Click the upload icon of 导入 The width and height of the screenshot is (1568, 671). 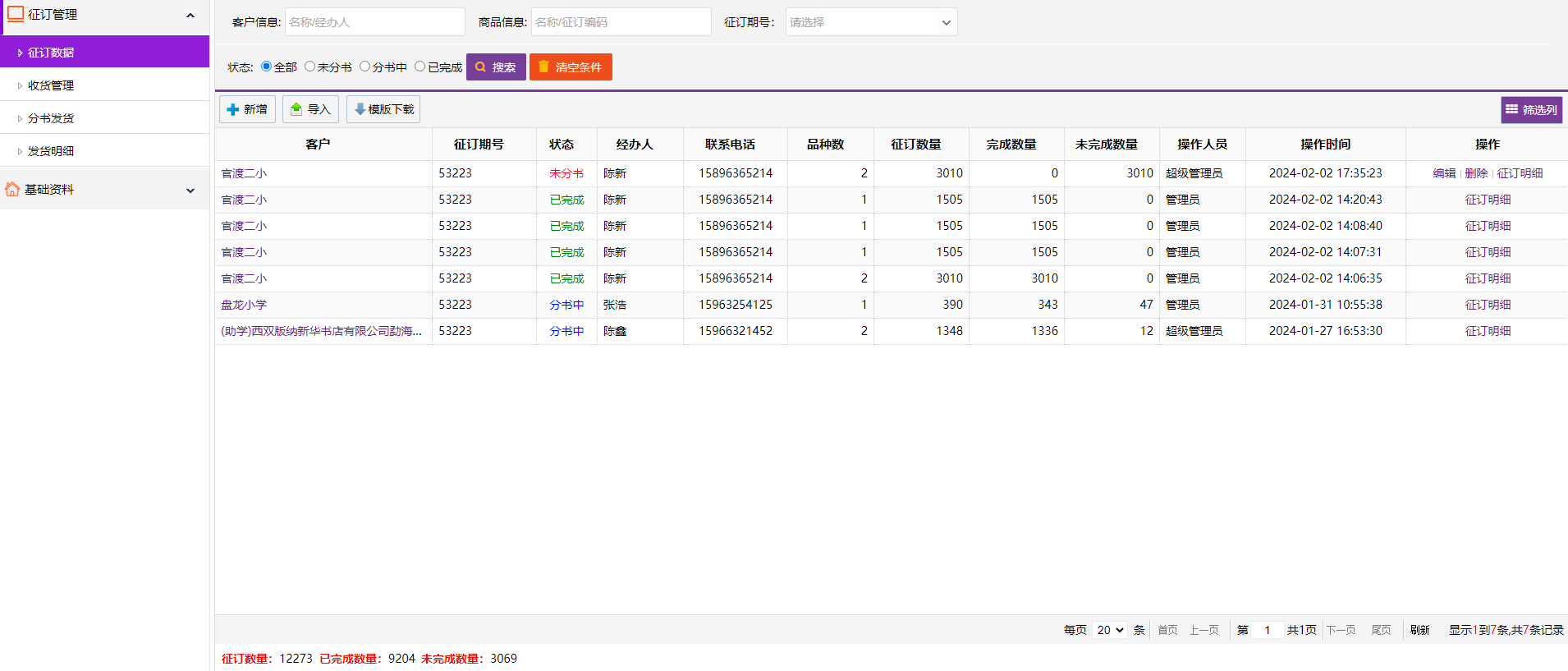click(296, 109)
